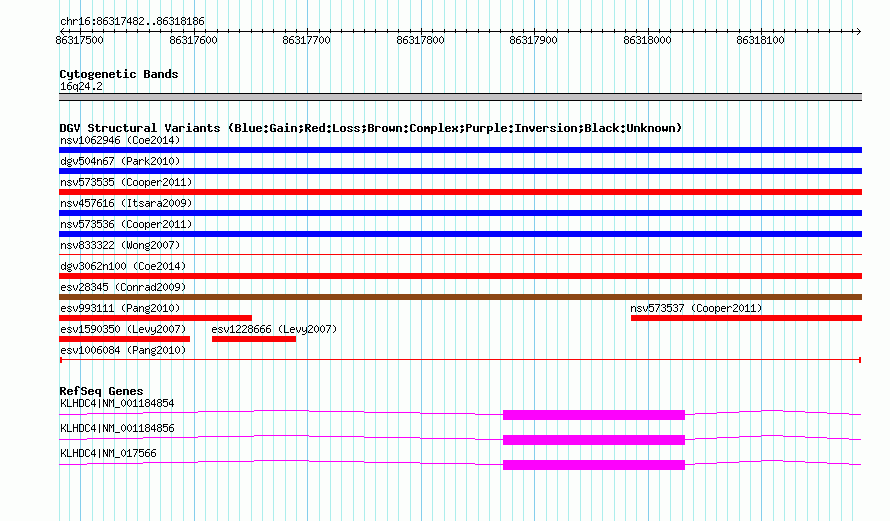Click the blue nsv457616 variant bar

pos(460,213)
